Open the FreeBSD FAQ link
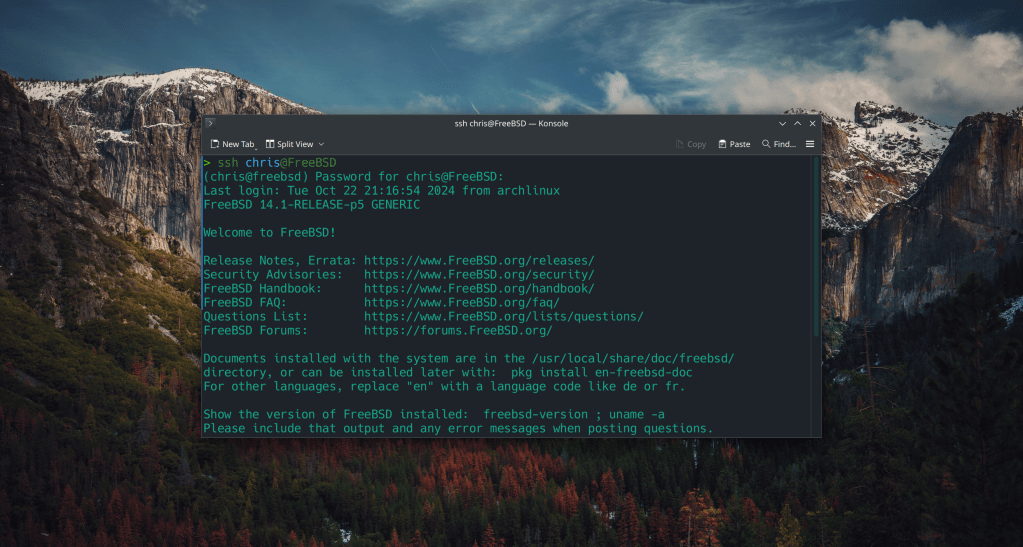The height and width of the screenshot is (547, 1023). [461, 303]
